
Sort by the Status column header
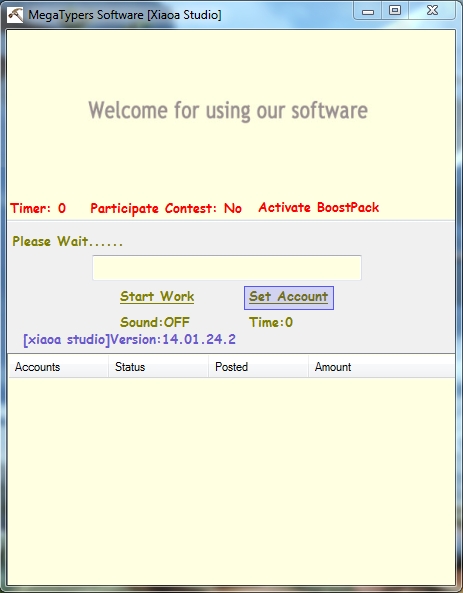tap(158, 367)
